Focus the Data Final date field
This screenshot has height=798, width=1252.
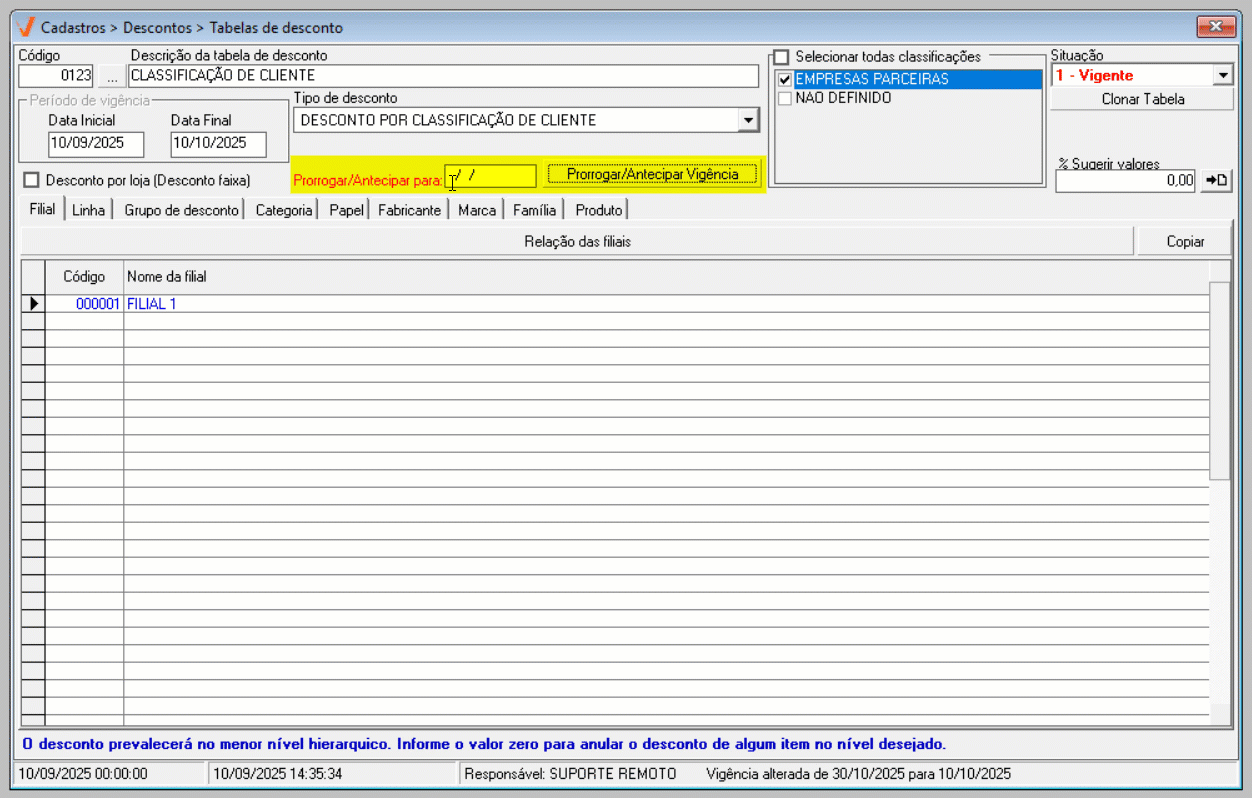click(x=217, y=144)
